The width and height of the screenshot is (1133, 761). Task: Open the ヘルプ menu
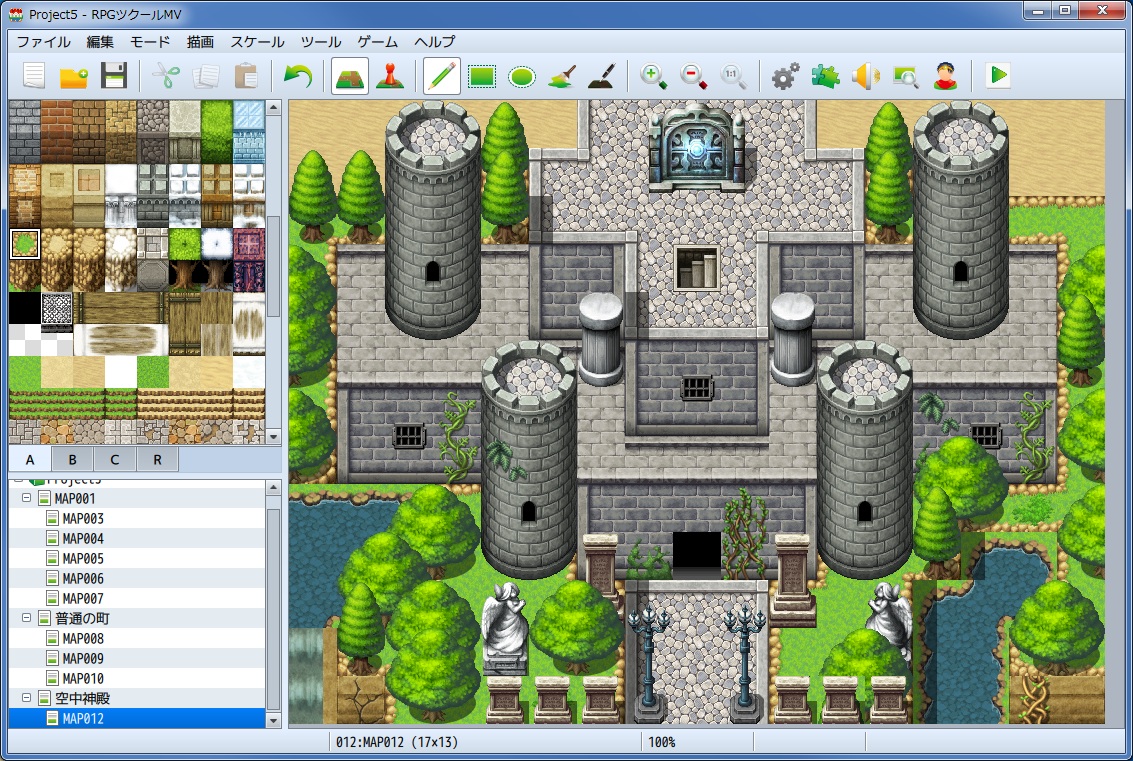pyautogui.click(x=434, y=42)
